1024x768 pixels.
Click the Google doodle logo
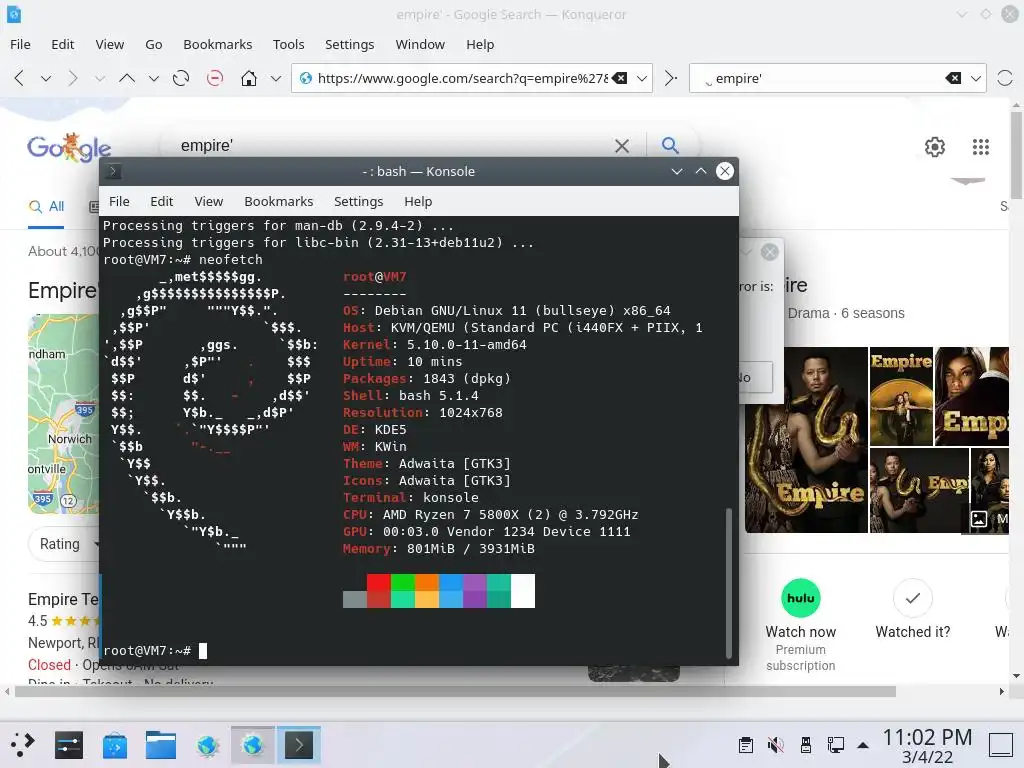click(x=69, y=148)
